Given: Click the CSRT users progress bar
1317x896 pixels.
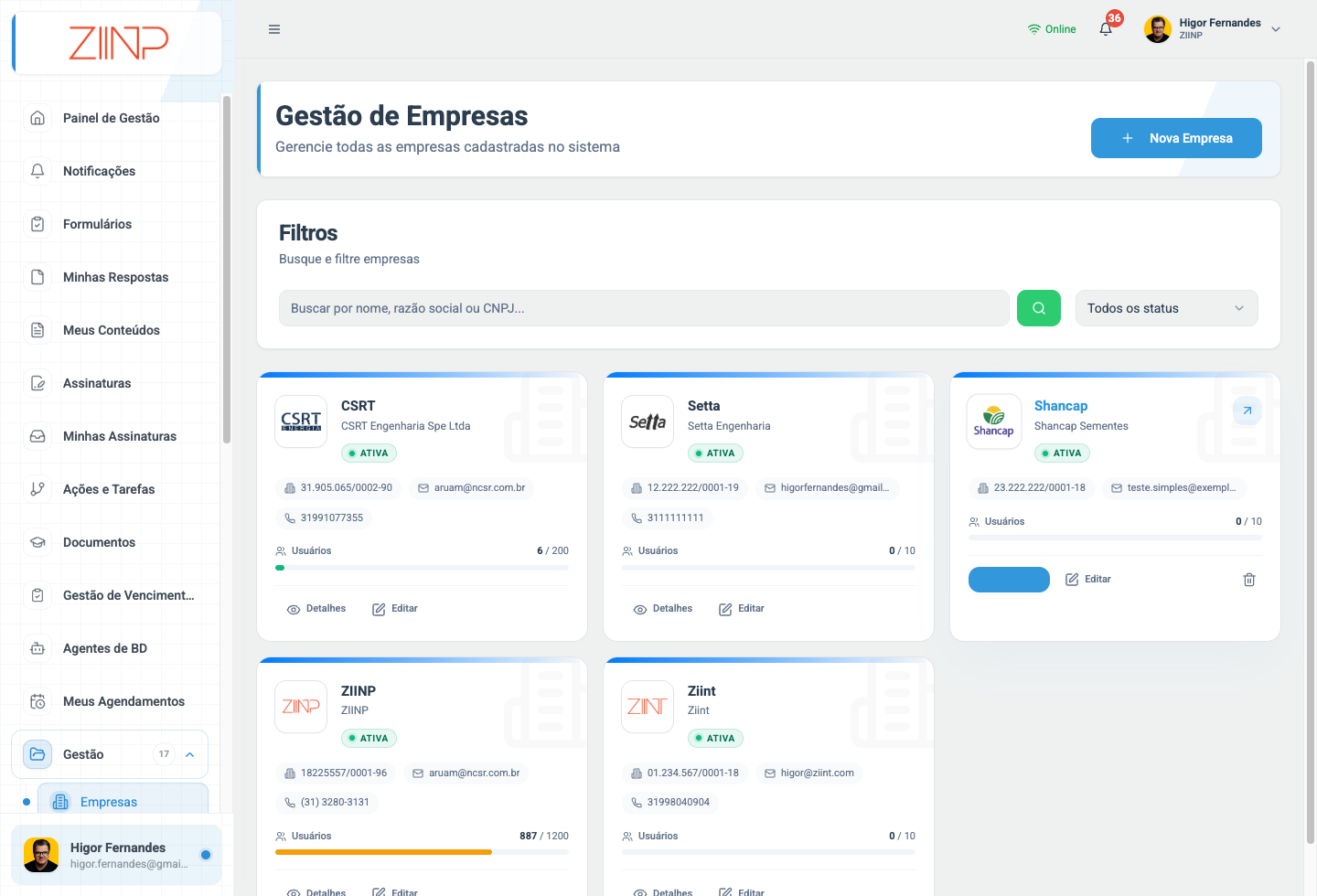Looking at the screenshot, I should coord(422,567).
